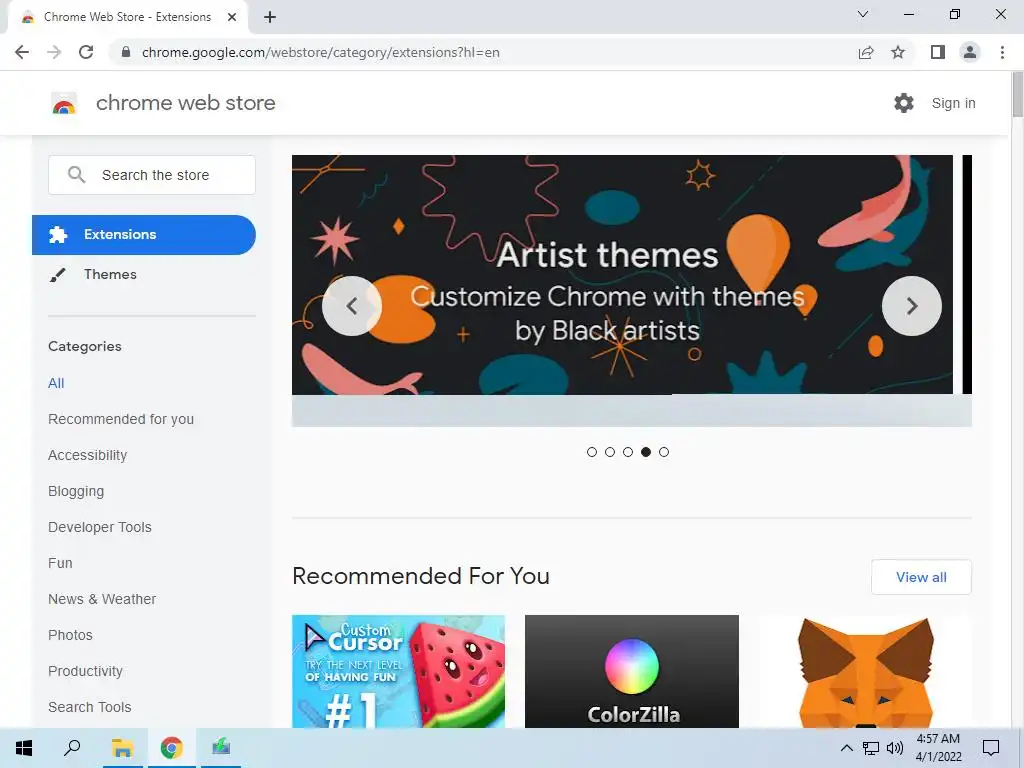
Task: Open Blogging category
Action: coord(76,491)
